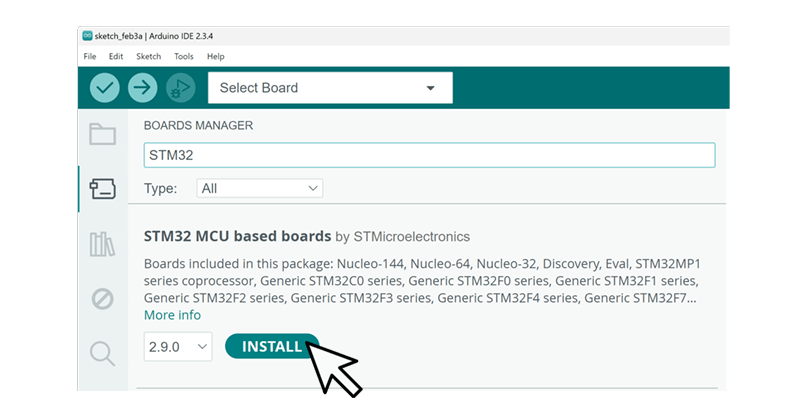Open the Library Manager books icon
The image size is (800, 414).
[x=103, y=244]
